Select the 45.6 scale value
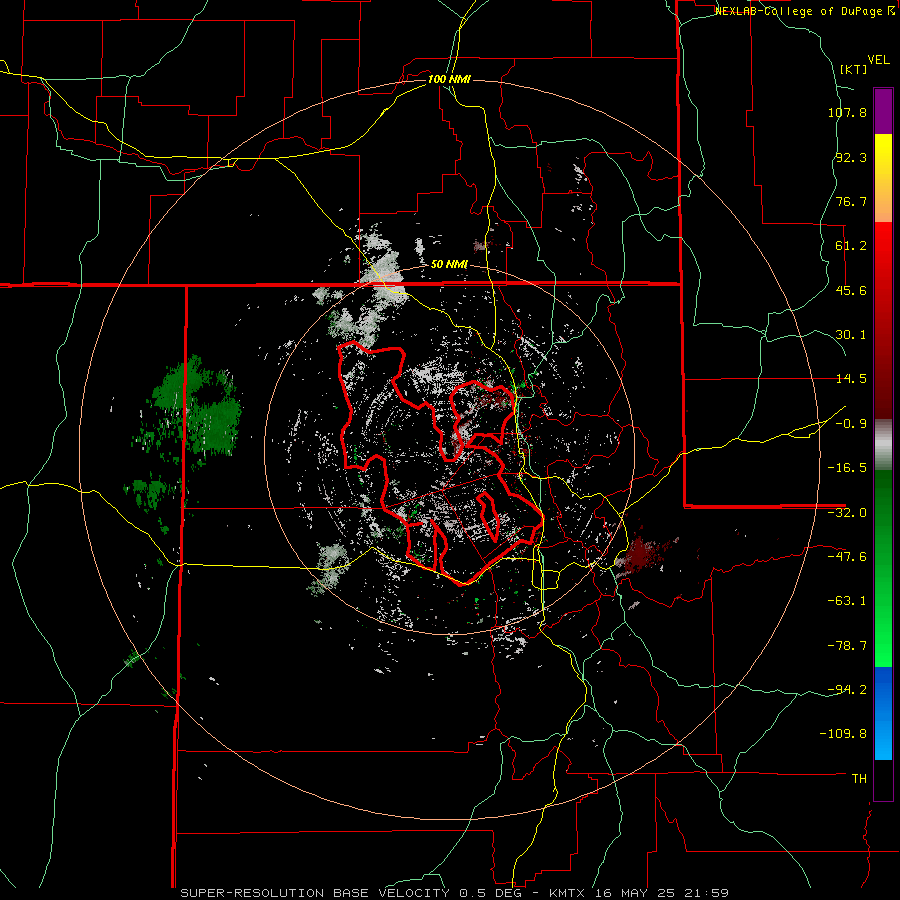 [851, 290]
